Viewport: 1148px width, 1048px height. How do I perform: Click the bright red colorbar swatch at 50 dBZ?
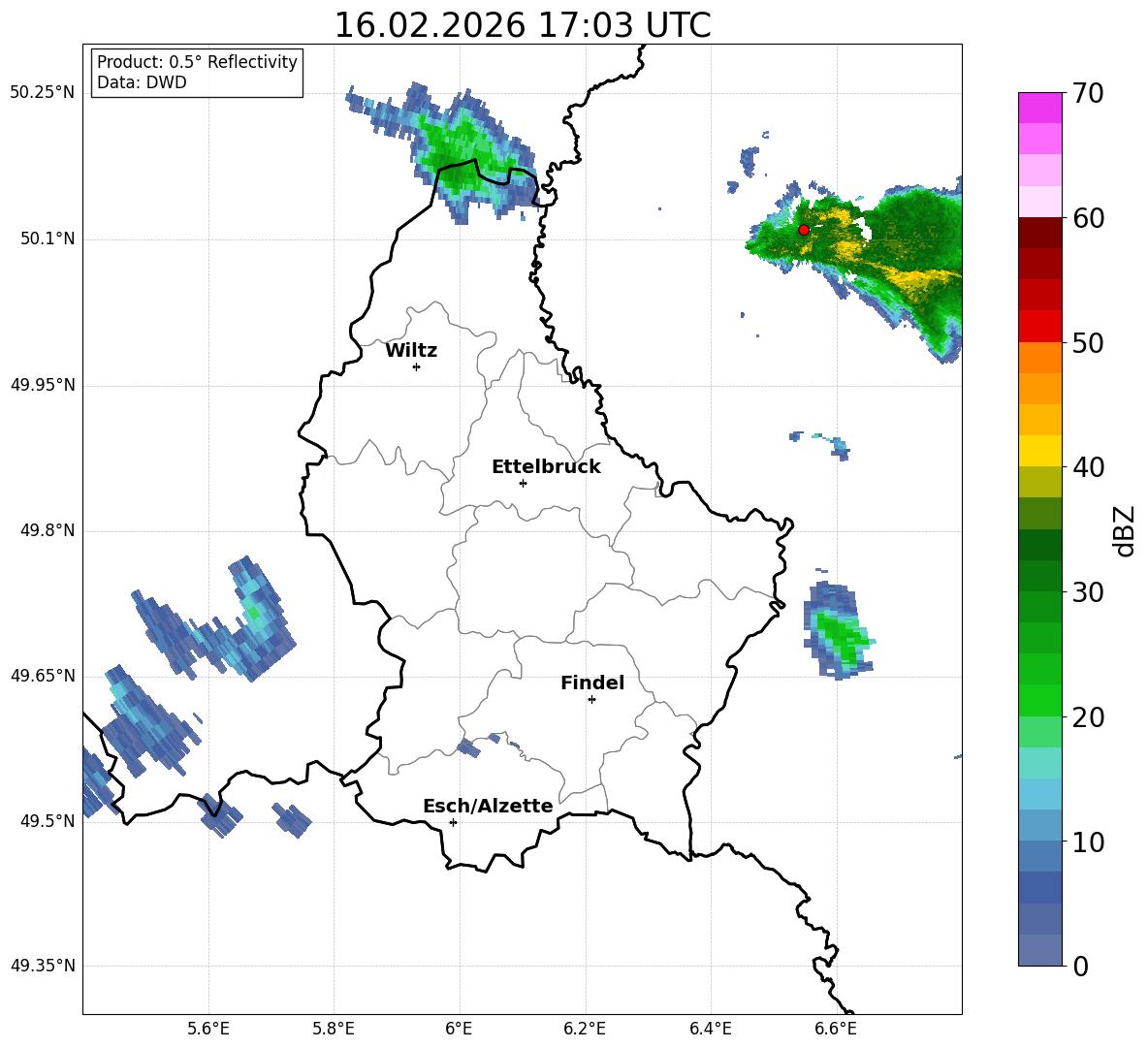click(1039, 327)
